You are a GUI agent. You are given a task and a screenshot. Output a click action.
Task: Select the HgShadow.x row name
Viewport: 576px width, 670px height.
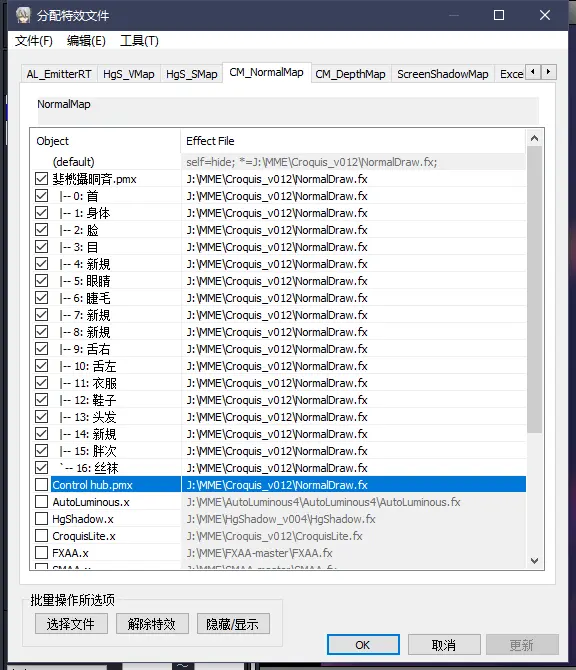pyautogui.click(x=83, y=519)
